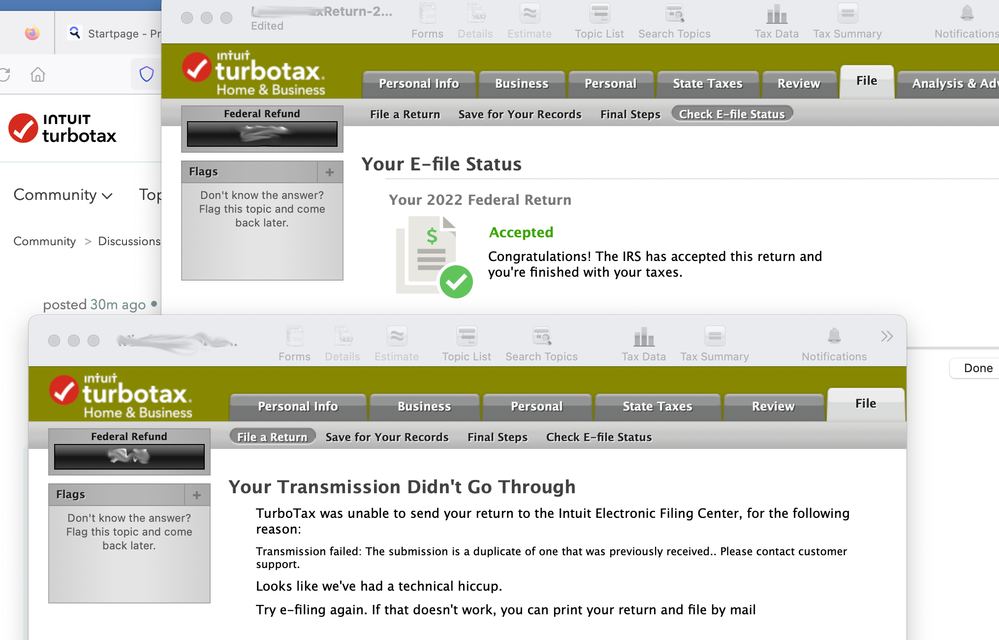This screenshot has height=640, width=999.
Task: Click the "posted 30m ago" text in browser
Action: pos(94,305)
